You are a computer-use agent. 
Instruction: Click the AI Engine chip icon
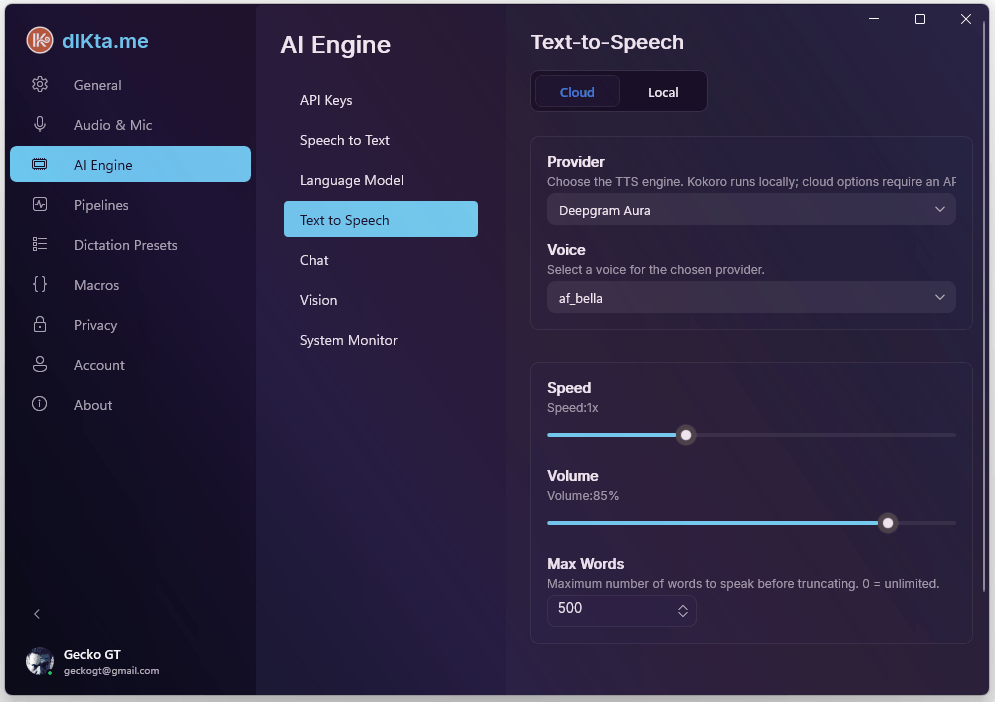click(x=39, y=164)
